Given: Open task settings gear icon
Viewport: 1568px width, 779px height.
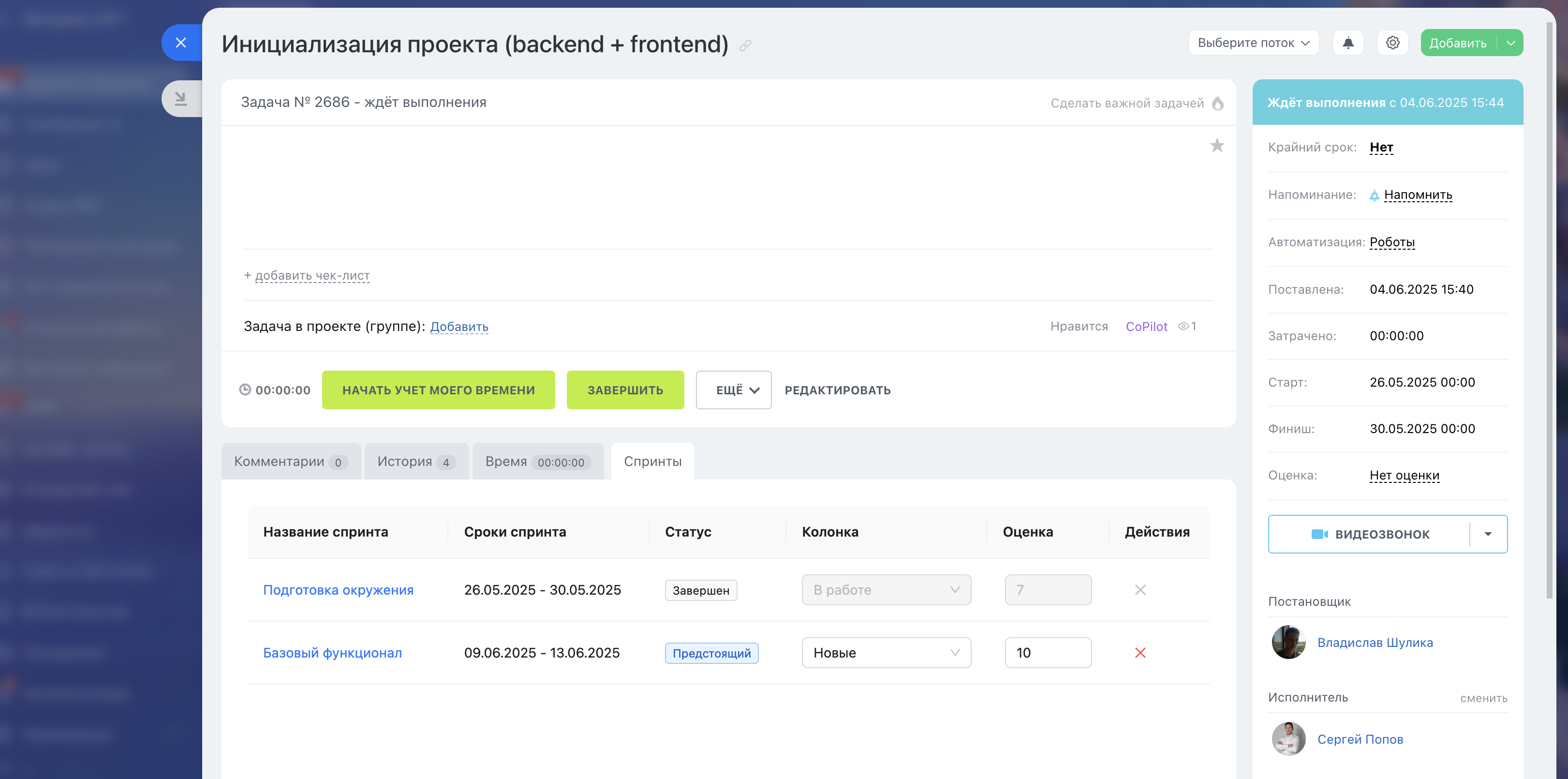Looking at the screenshot, I should [x=1392, y=43].
